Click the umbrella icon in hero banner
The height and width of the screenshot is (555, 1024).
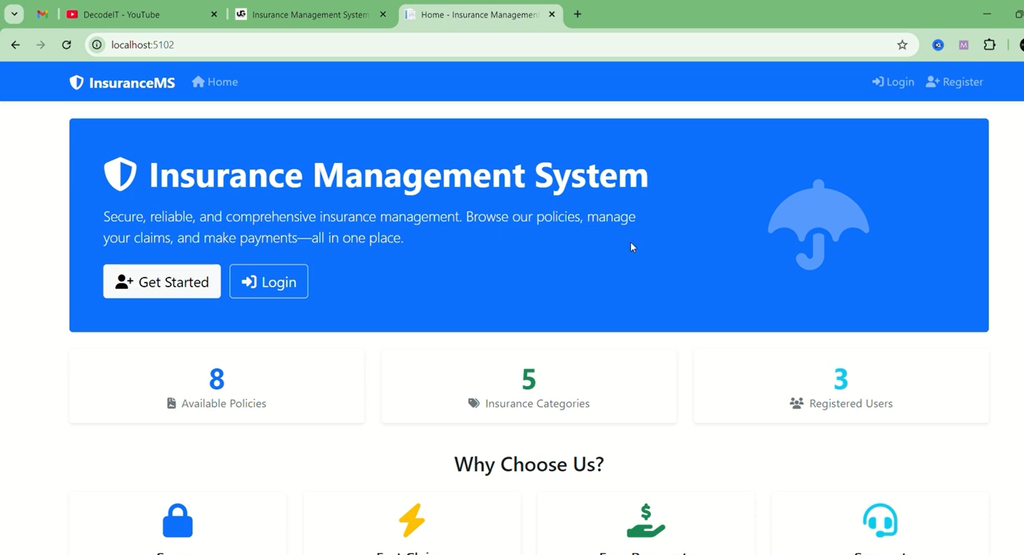pyautogui.click(x=818, y=225)
